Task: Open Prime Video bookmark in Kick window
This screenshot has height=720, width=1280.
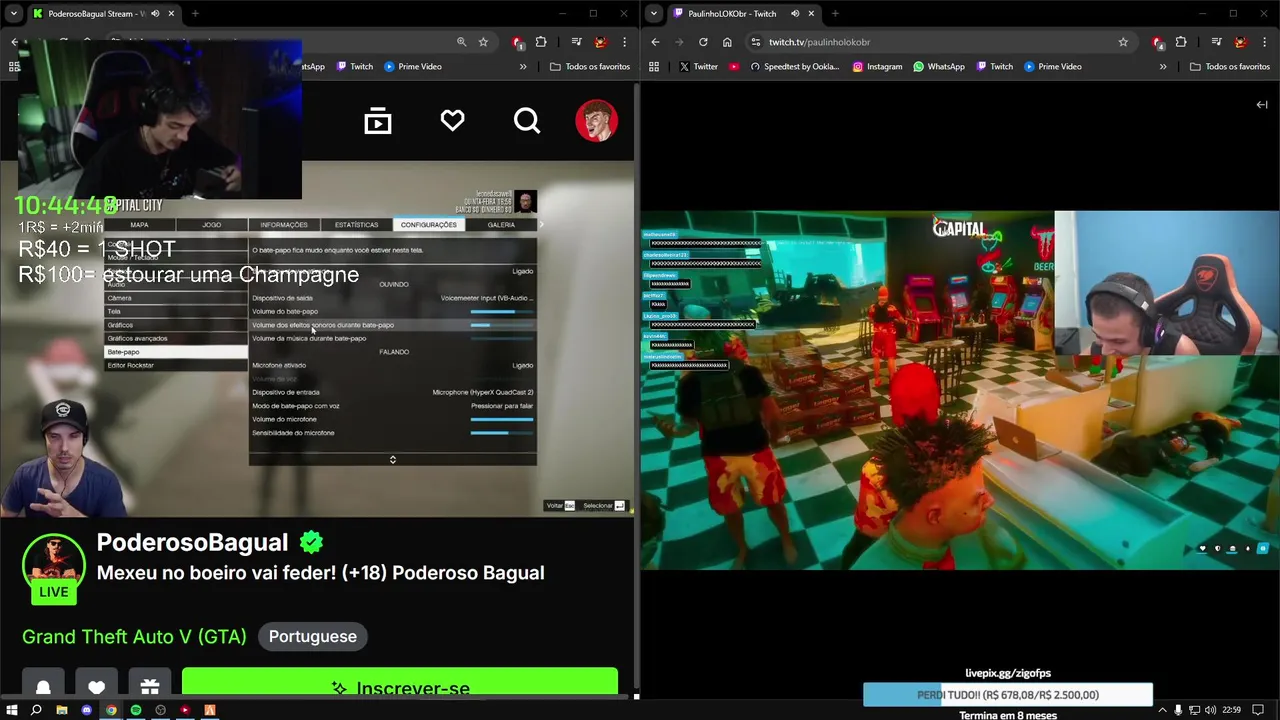Action: [x=412, y=67]
